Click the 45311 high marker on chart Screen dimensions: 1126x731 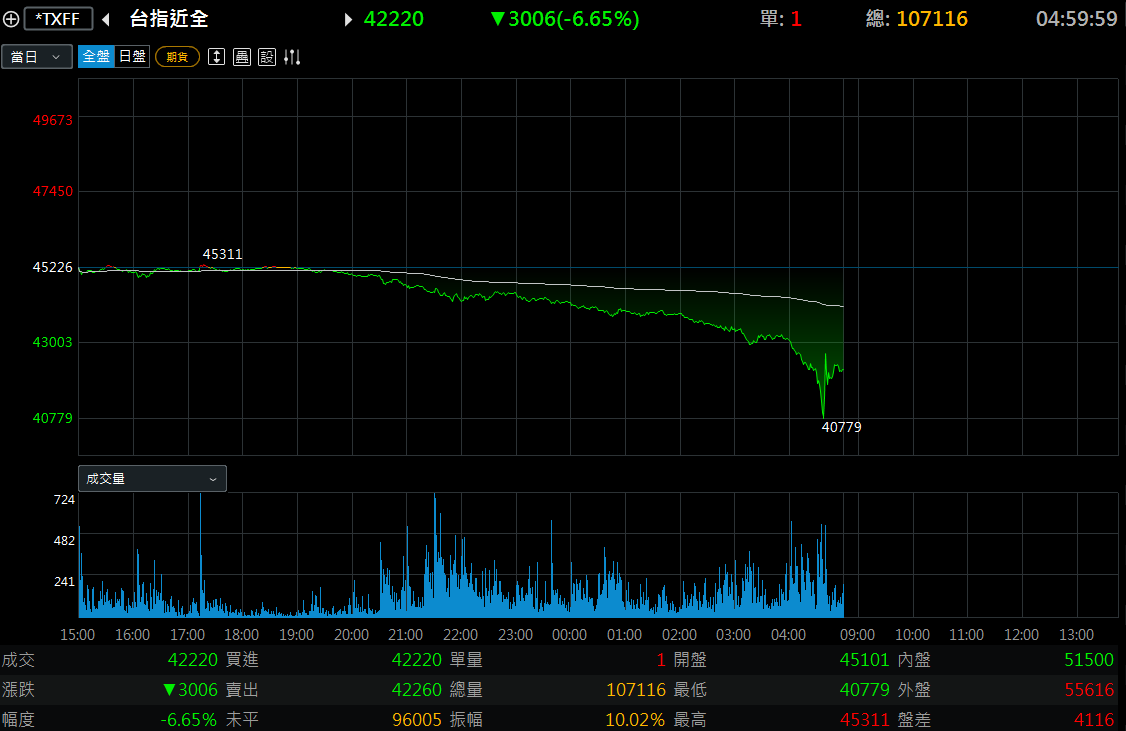pos(223,254)
